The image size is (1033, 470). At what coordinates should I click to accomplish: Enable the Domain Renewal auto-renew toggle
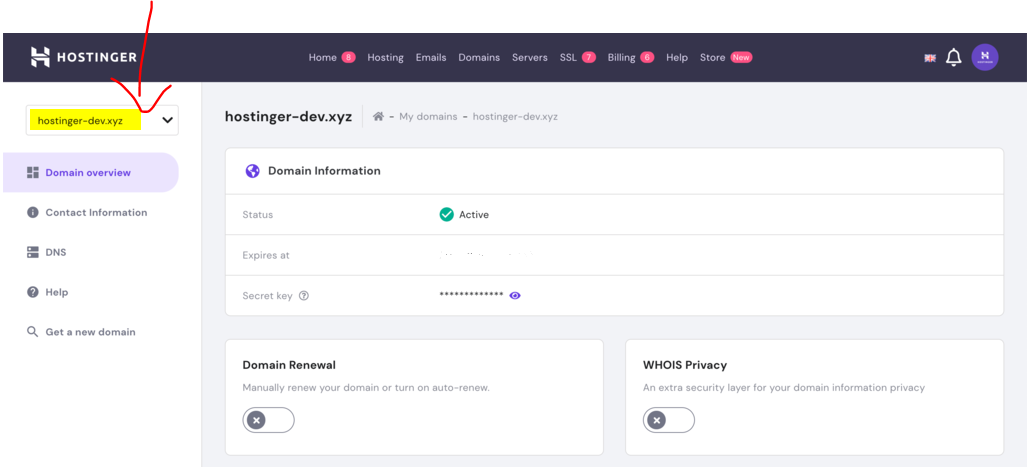coord(268,420)
